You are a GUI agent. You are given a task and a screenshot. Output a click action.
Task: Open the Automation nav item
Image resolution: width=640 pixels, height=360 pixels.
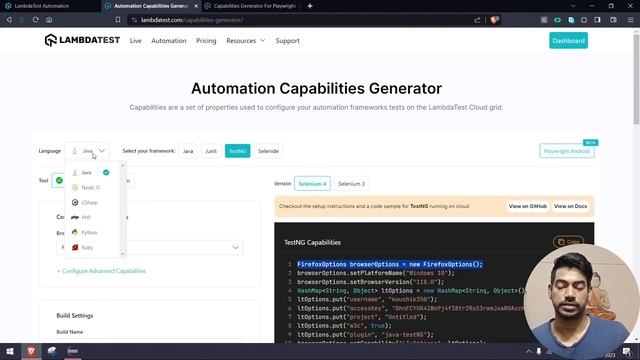[x=169, y=40]
